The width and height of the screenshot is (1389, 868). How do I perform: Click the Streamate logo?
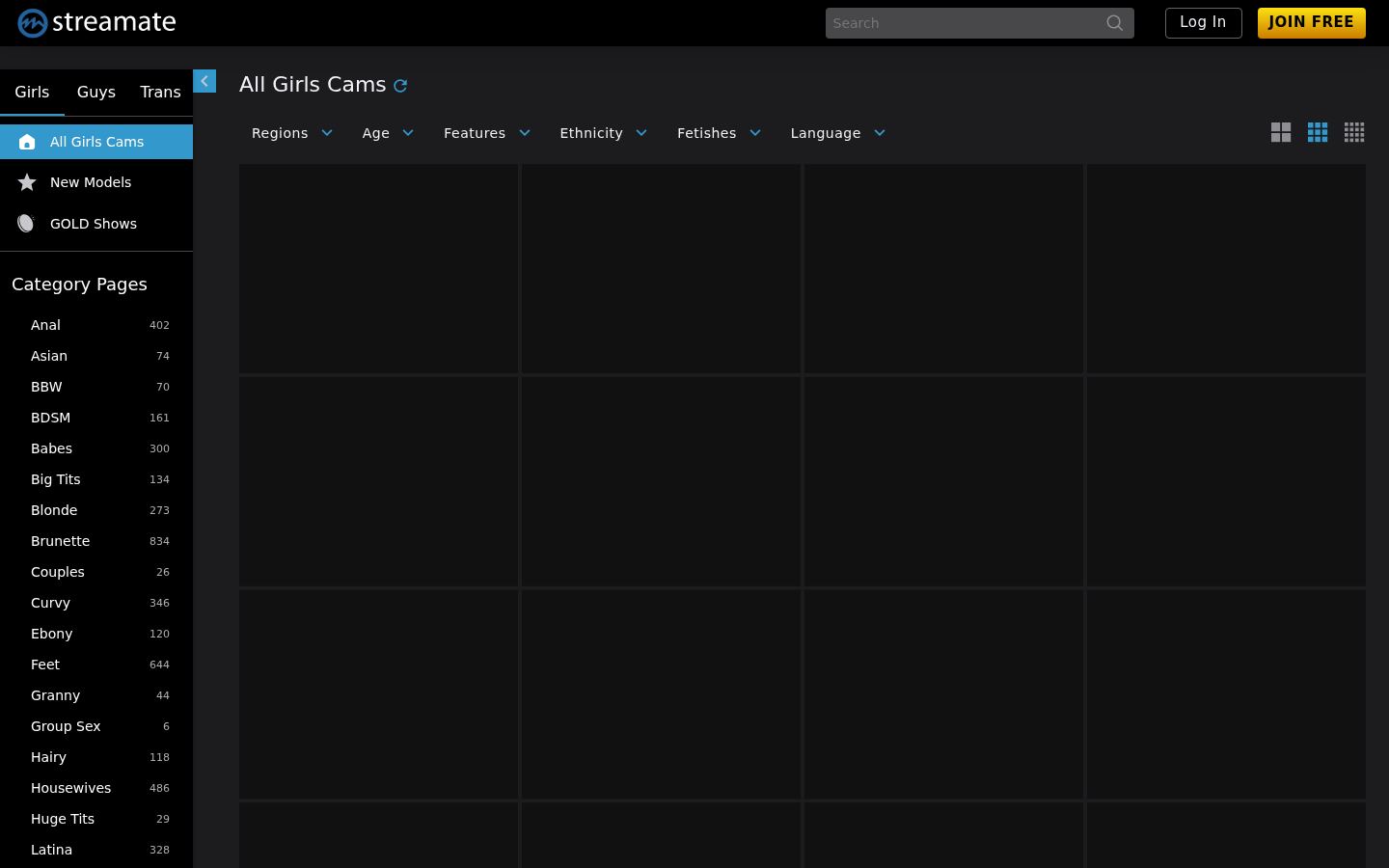(x=96, y=22)
